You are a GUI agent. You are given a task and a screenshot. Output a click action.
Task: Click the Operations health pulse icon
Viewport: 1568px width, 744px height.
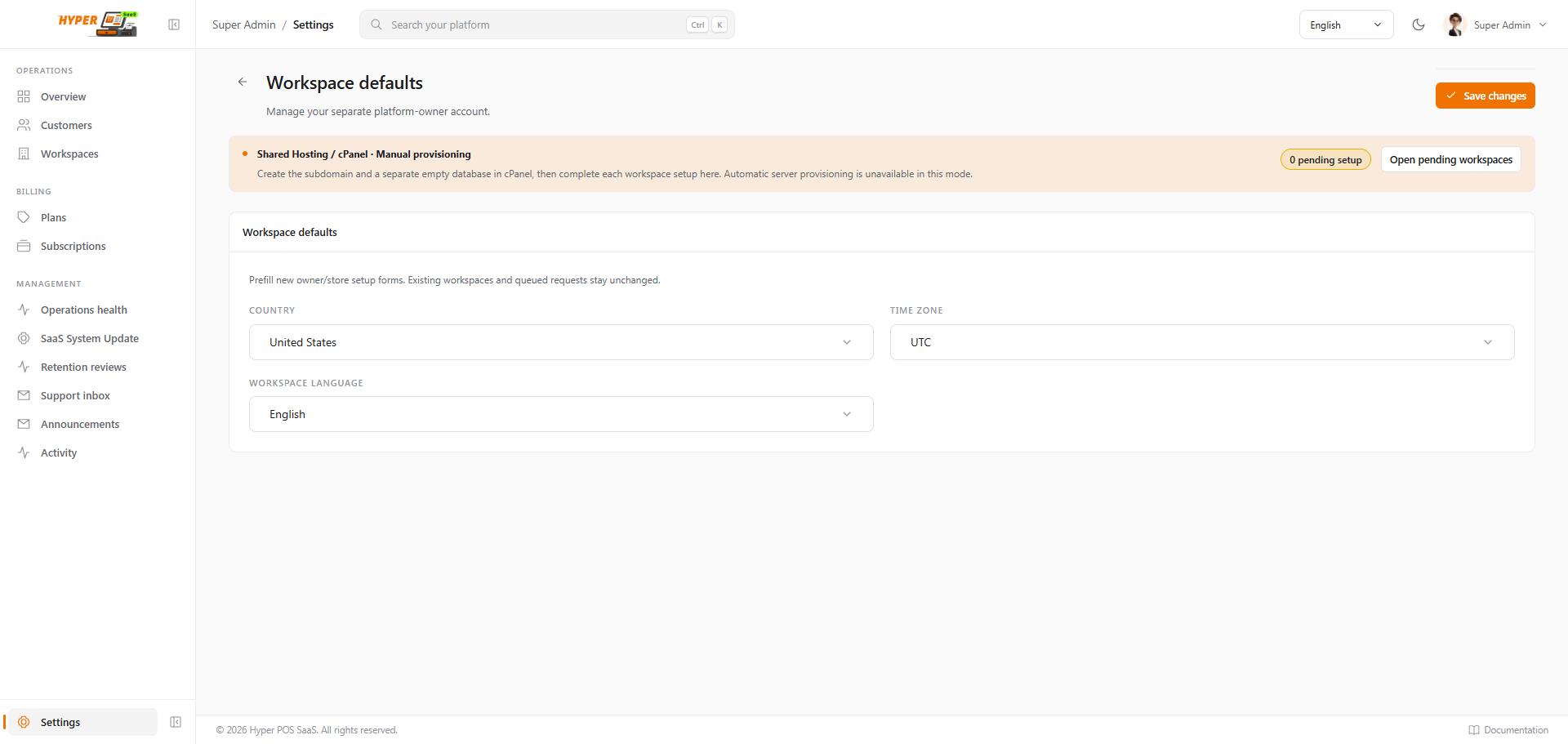click(24, 310)
